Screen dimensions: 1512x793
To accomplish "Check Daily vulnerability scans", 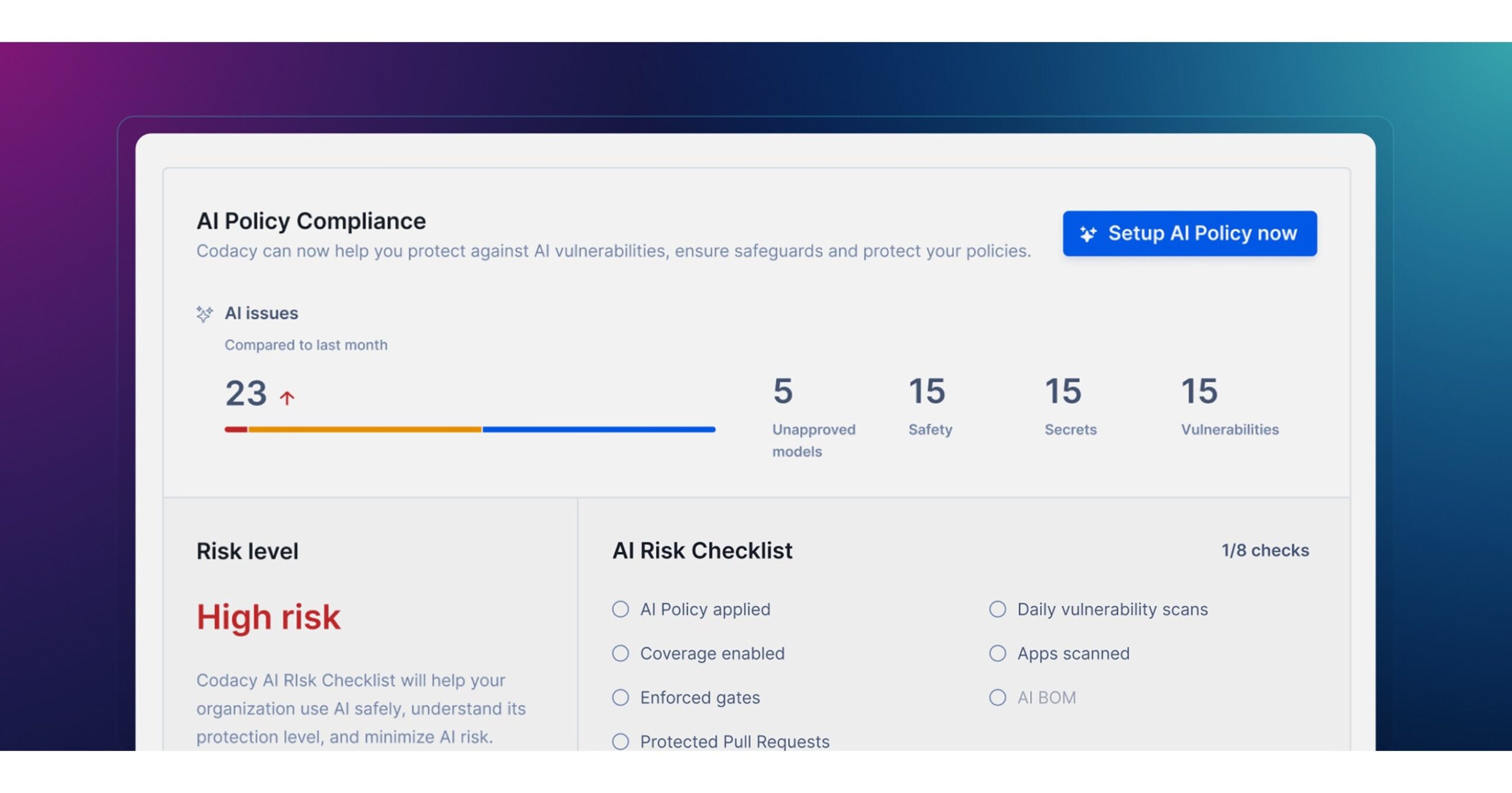I will (x=998, y=610).
